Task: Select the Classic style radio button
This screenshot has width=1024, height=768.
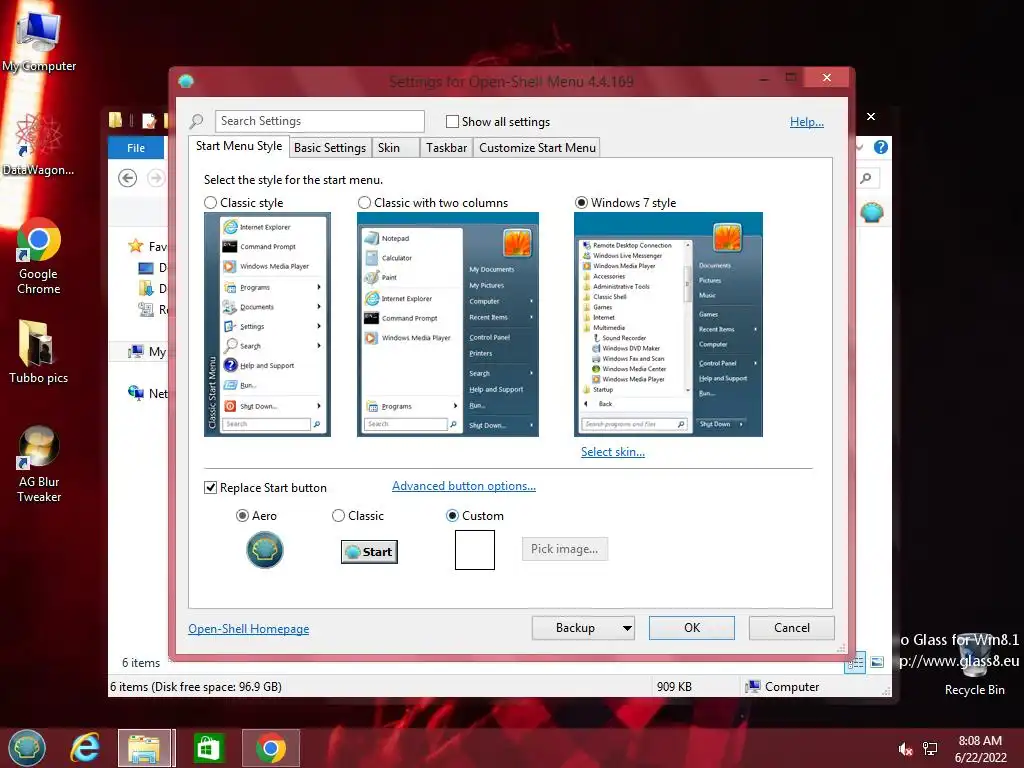Action: click(x=210, y=203)
